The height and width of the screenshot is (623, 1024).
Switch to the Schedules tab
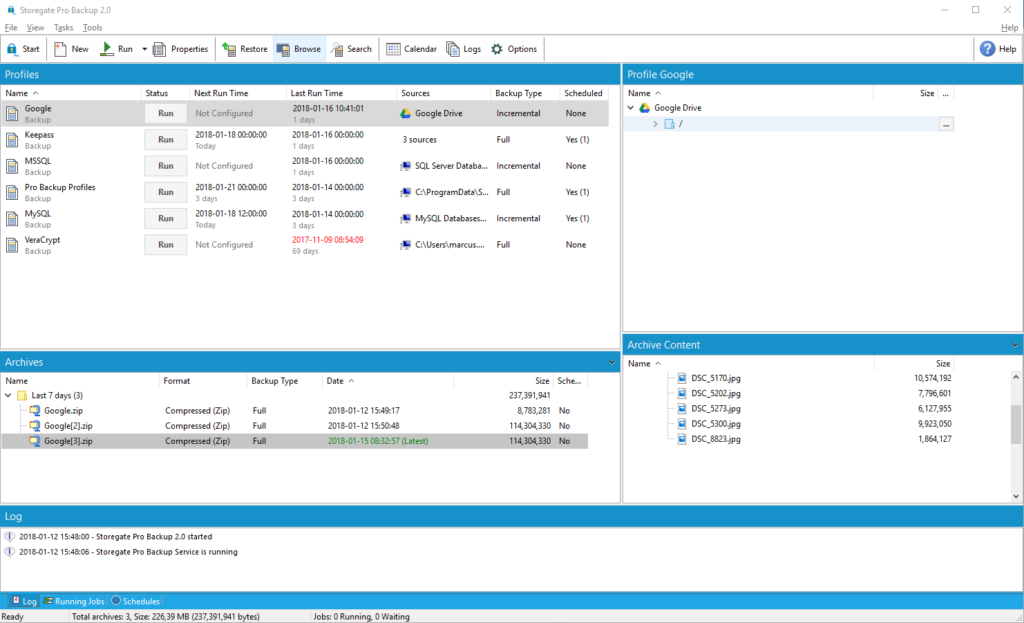point(135,601)
